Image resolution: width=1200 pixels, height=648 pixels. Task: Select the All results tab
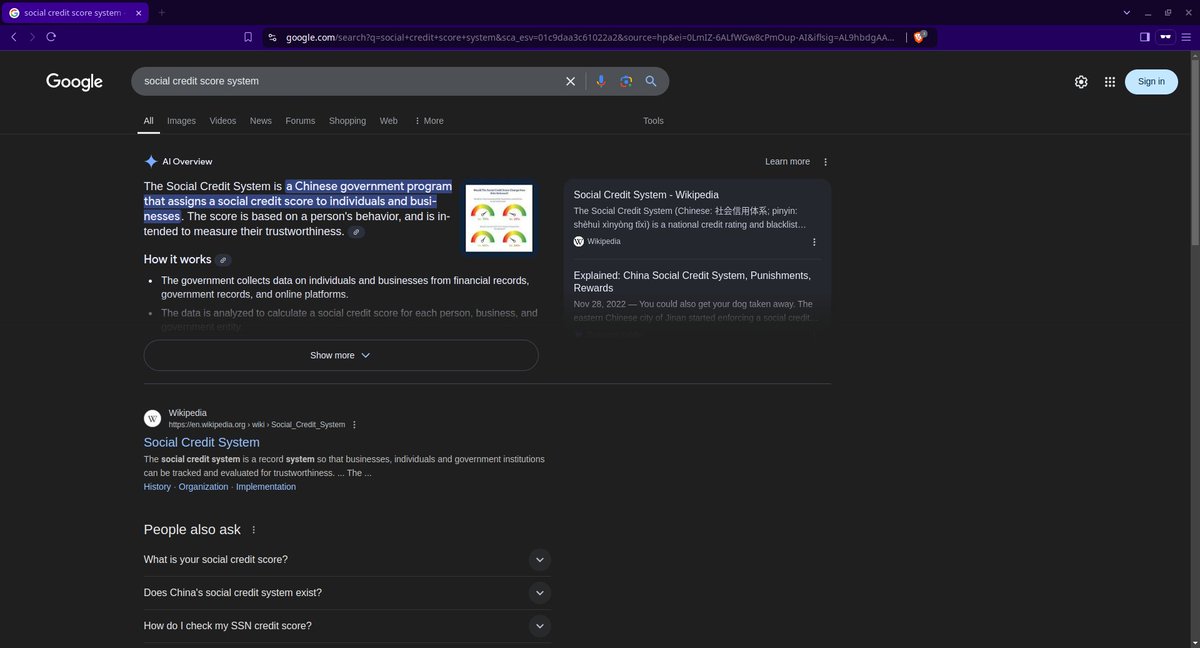pyautogui.click(x=148, y=121)
